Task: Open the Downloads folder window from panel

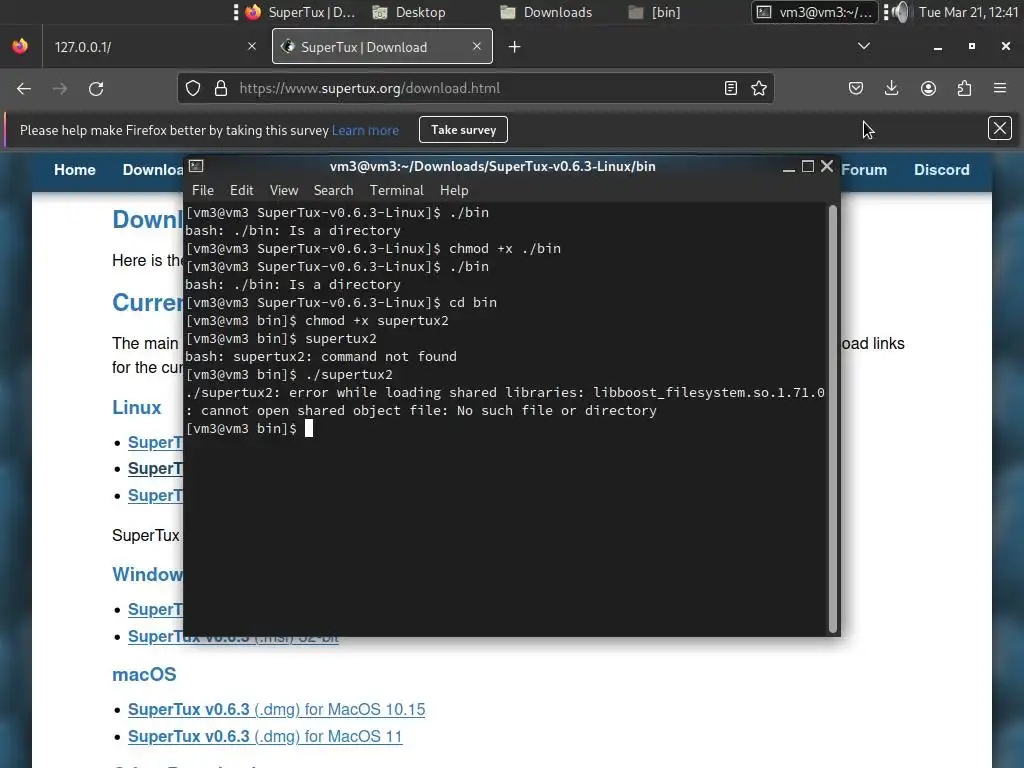Action: [546, 12]
